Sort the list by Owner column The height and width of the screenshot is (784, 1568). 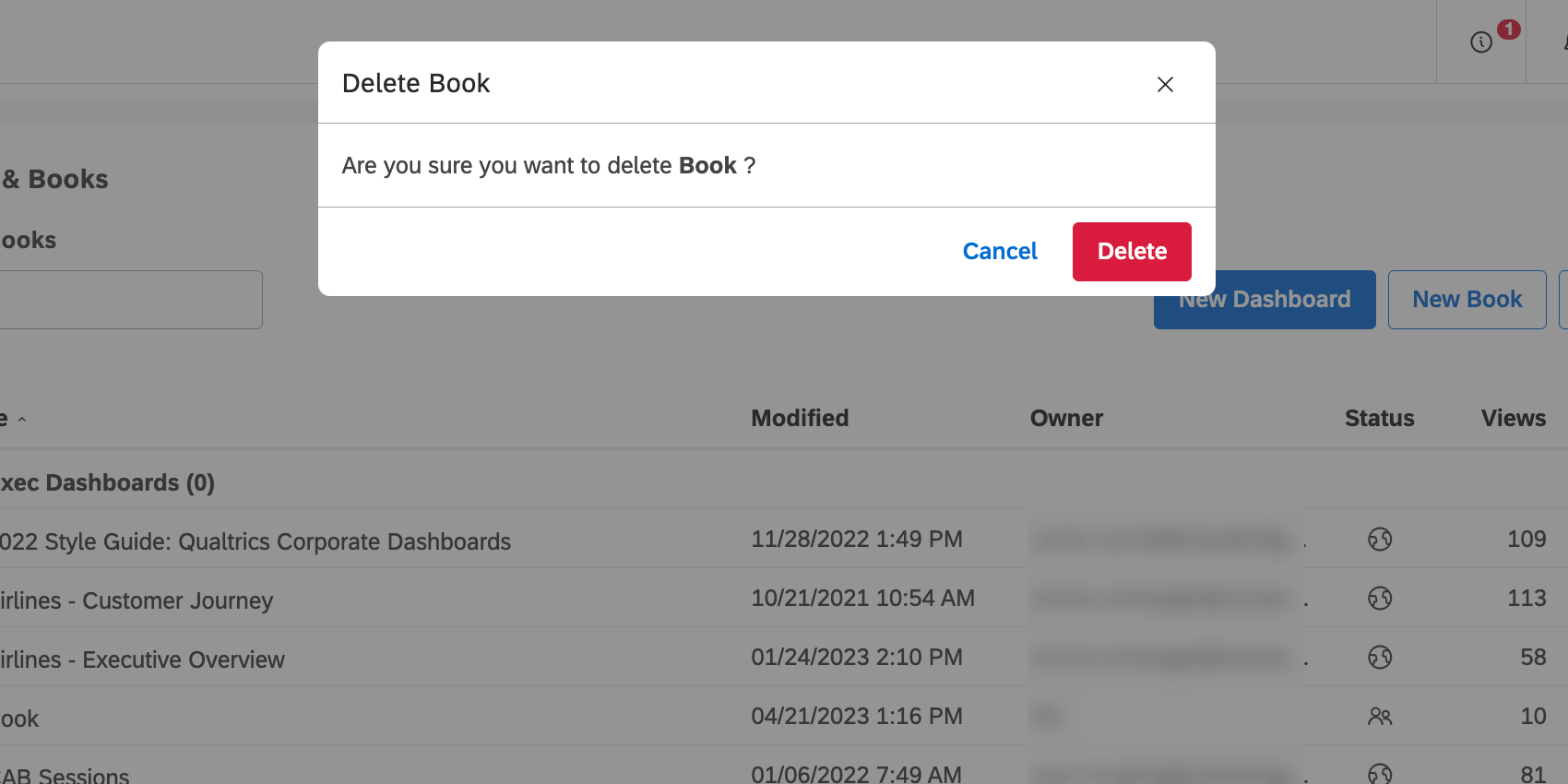(1066, 418)
